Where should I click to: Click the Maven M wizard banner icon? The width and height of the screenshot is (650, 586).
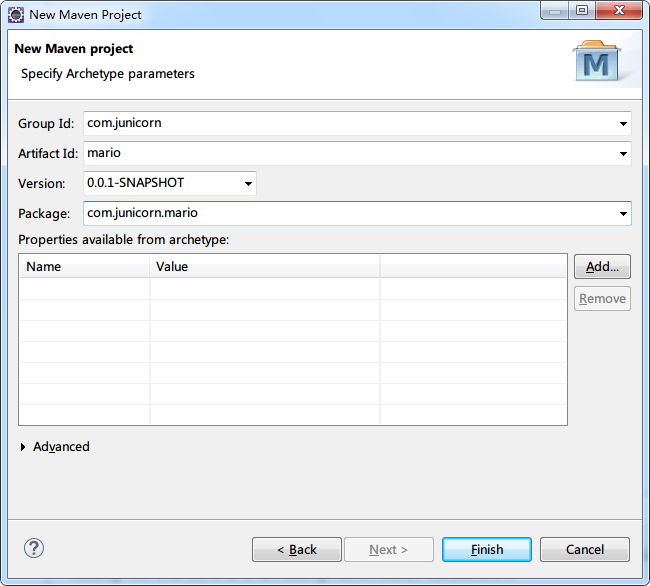click(597, 61)
